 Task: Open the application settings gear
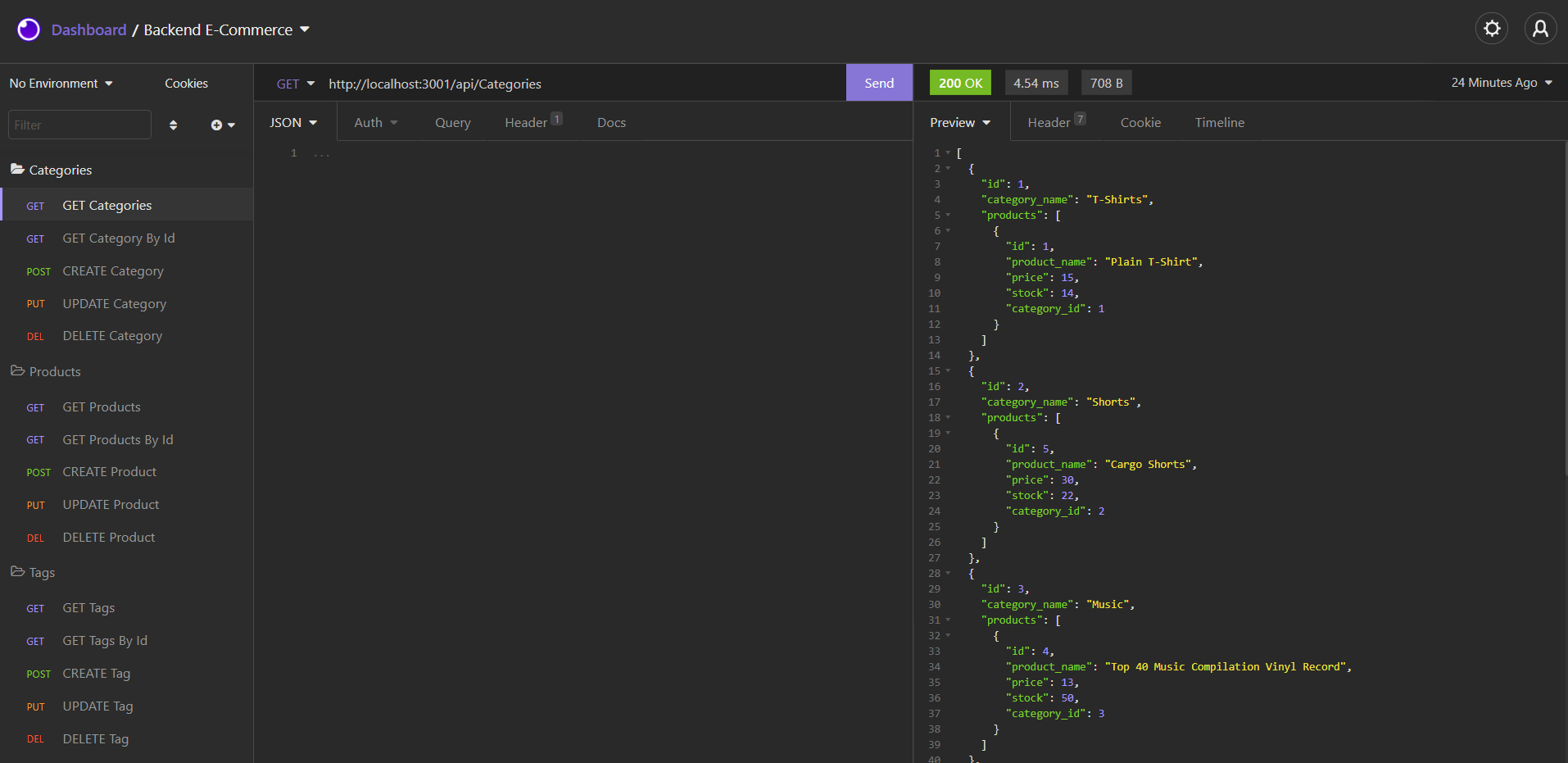[x=1492, y=28]
